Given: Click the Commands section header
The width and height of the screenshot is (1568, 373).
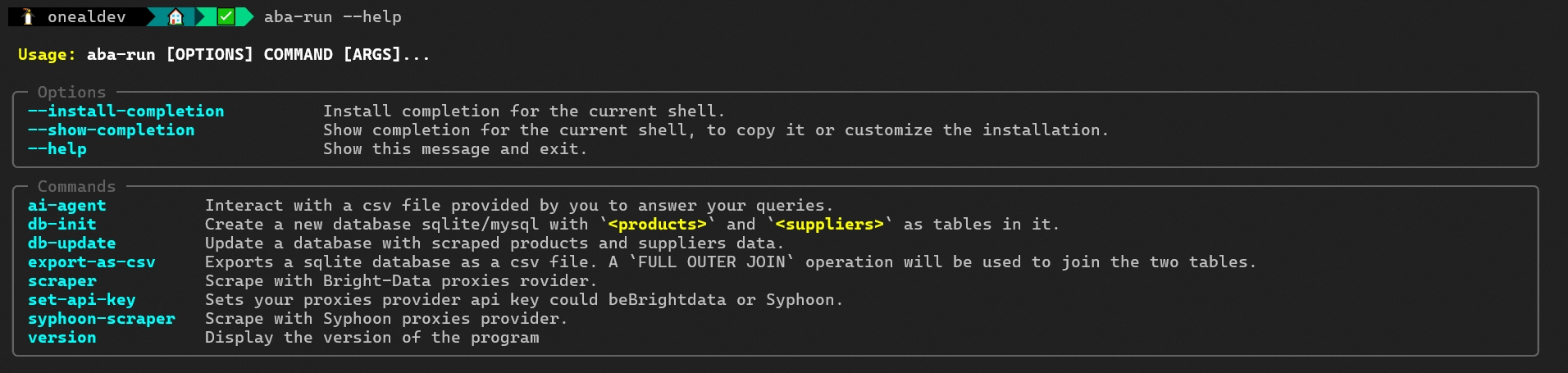Looking at the screenshot, I should pyautogui.click(x=76, y=187).
